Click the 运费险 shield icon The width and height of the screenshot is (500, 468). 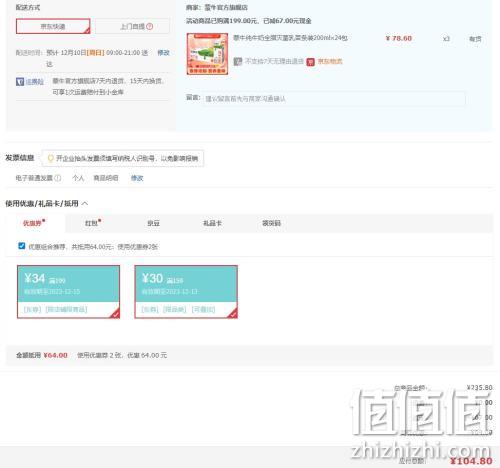(x=20, y=81)
